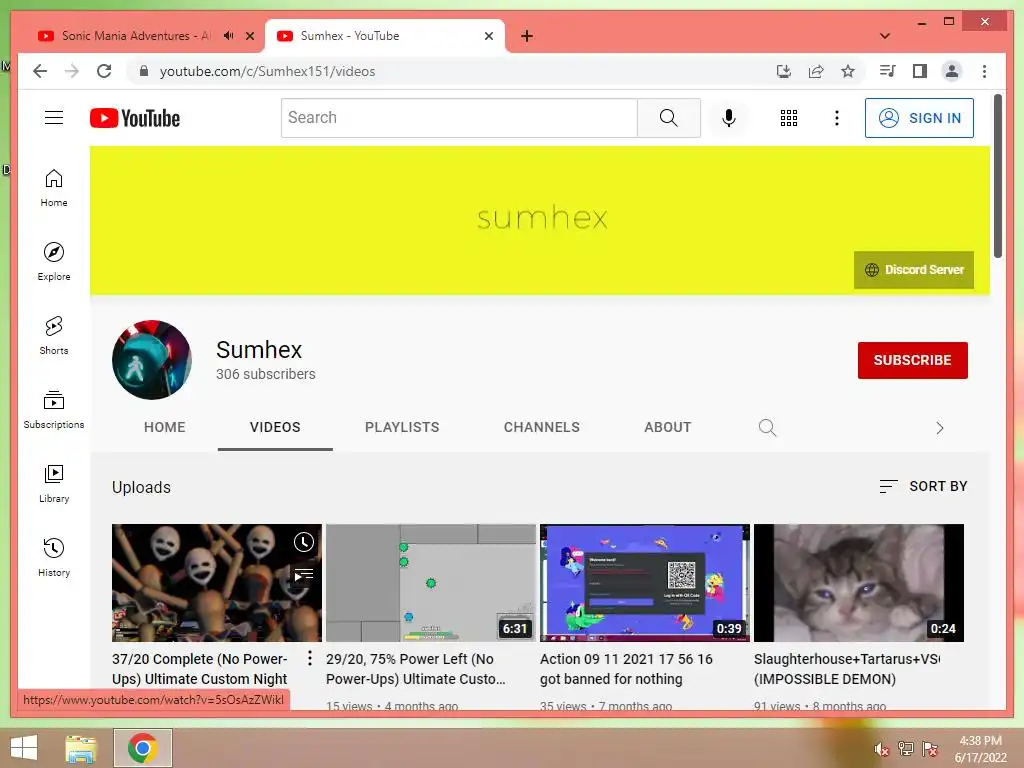The image size is (1024, 768).
Task: Open the 29/20, 75% Power Left video title
Action: (x=415, y=669)
